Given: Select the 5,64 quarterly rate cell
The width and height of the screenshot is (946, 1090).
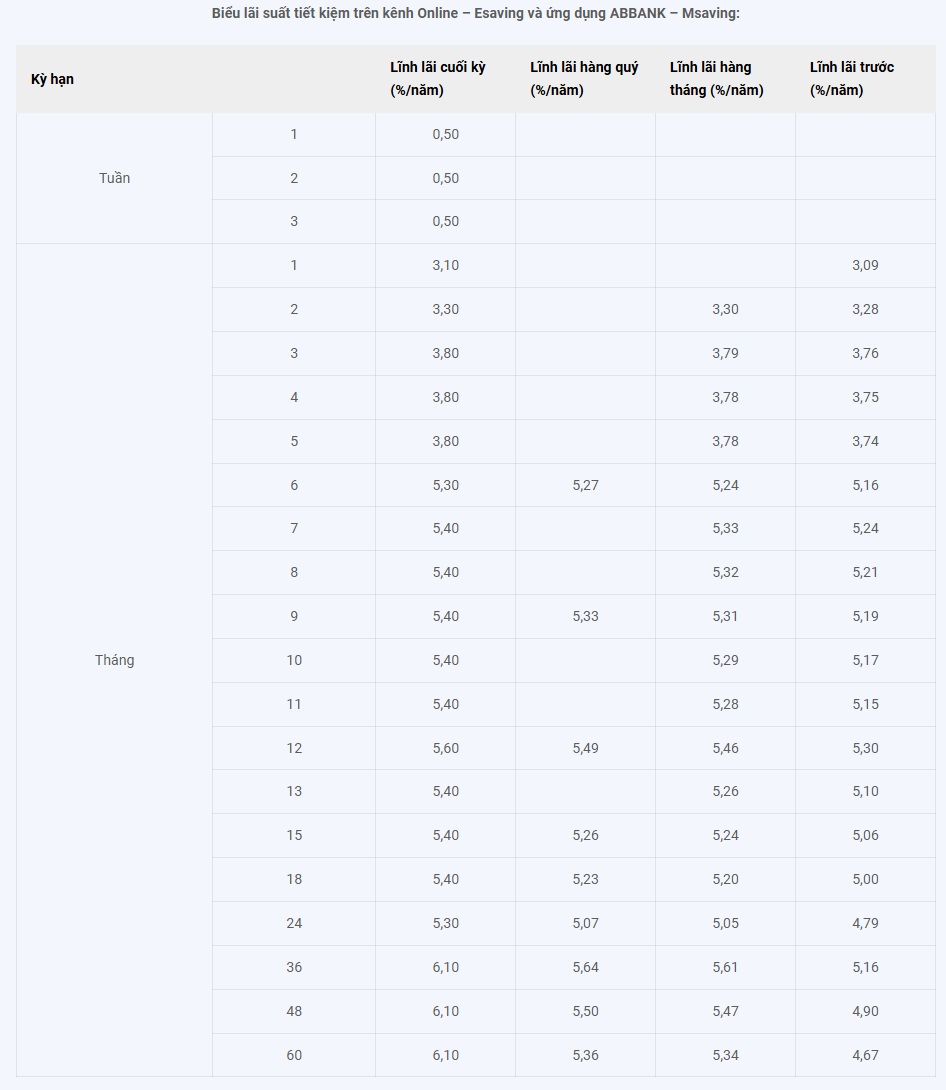Looking at the screenshot, I should click(x=585, y=967).
